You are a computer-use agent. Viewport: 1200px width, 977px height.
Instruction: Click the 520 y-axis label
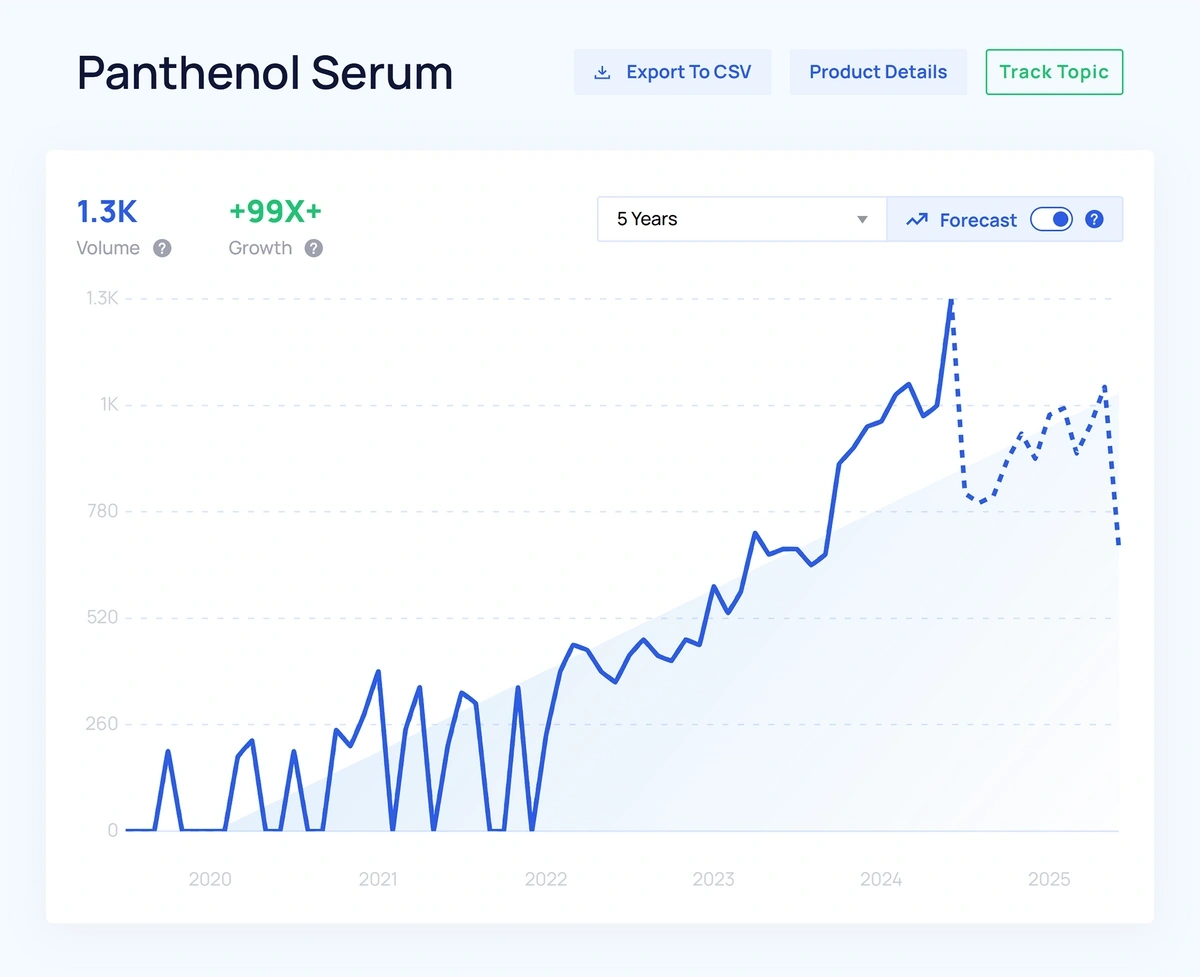(x=104, y=617)
